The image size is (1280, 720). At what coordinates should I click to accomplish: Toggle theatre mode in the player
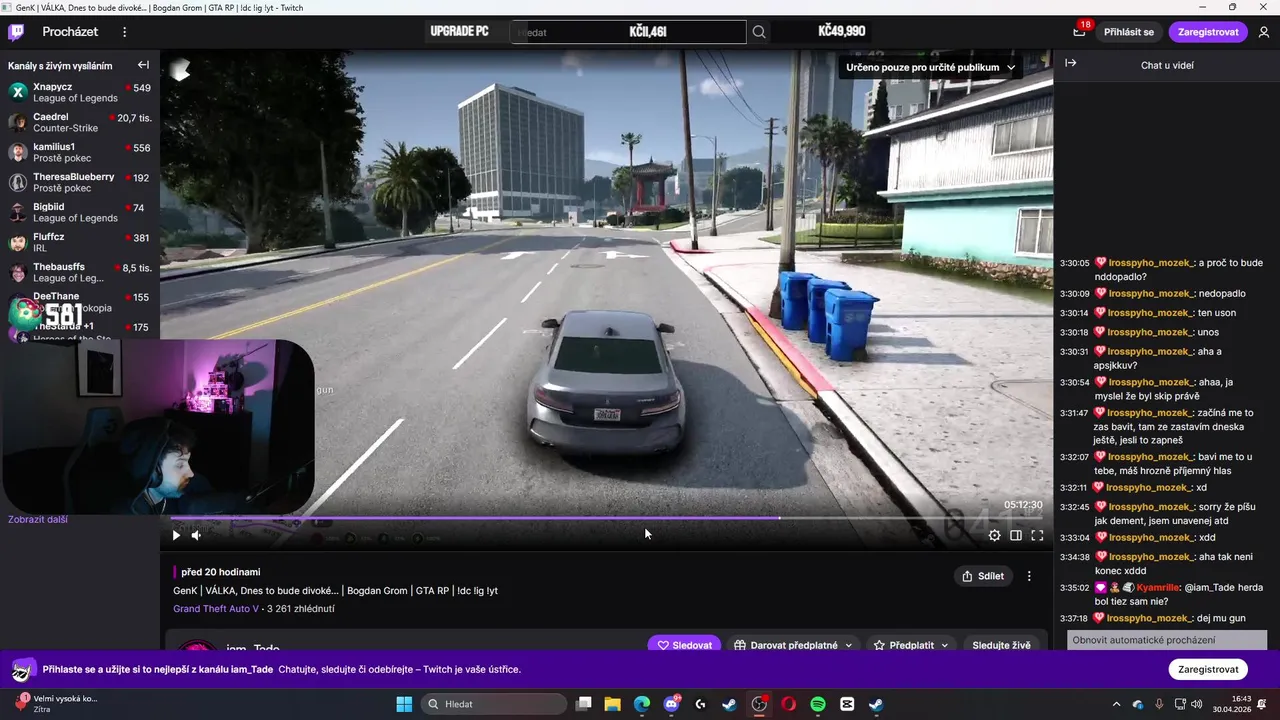tap(1016, 535)
